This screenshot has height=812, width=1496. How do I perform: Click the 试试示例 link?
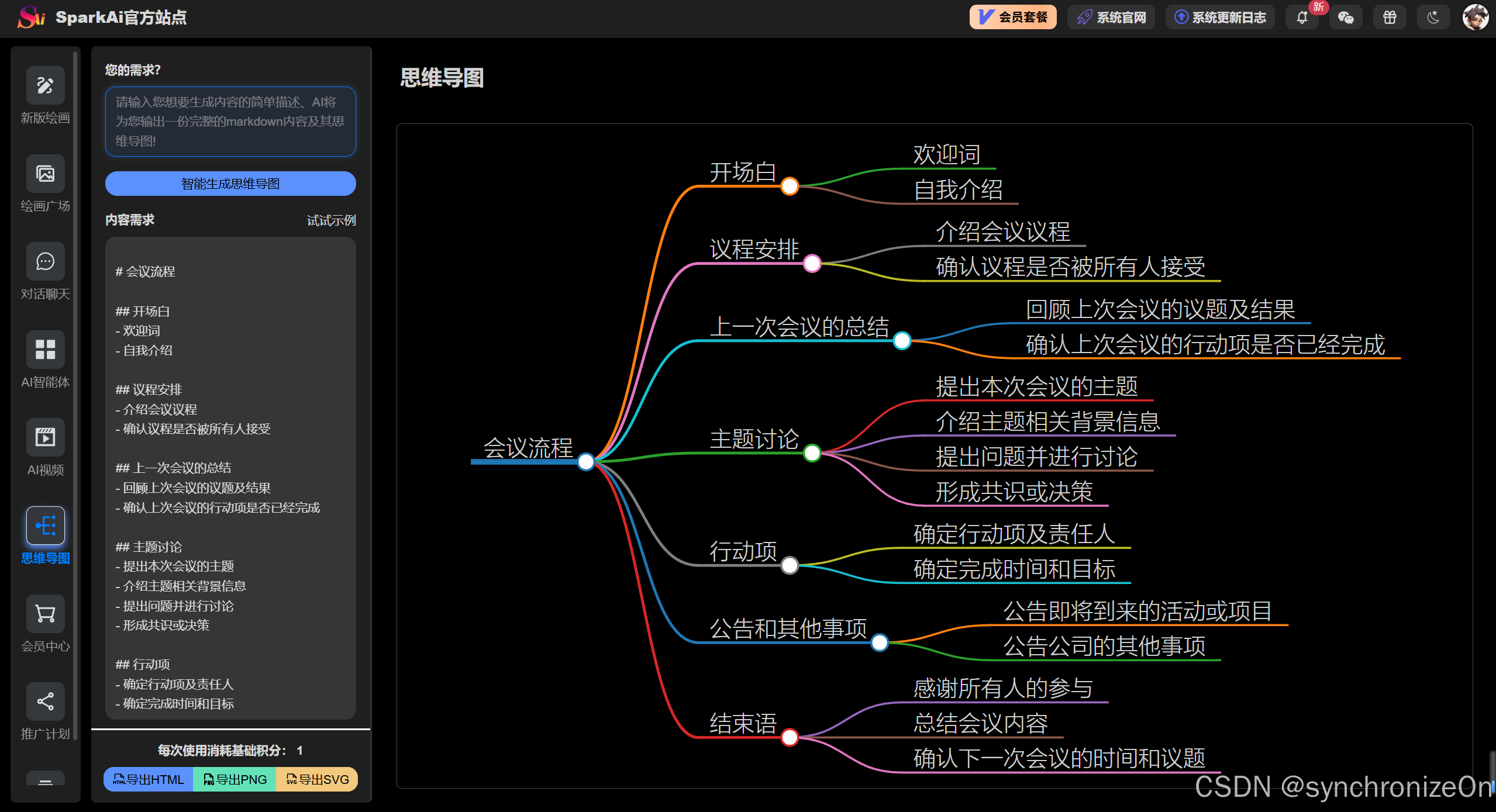pyautogui.click(x=331, y=220)
